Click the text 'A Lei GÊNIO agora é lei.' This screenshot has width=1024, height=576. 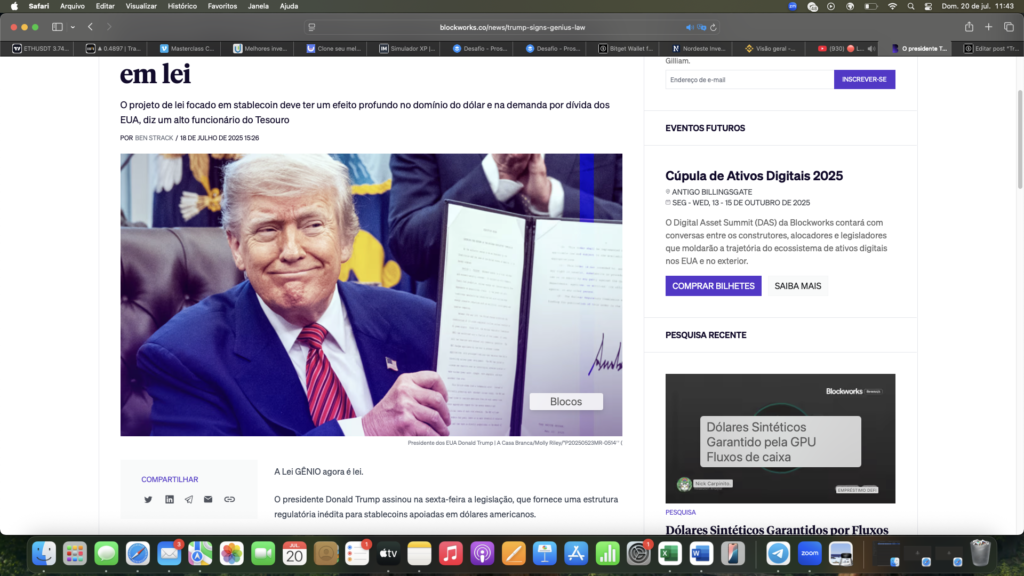[319, 472]
